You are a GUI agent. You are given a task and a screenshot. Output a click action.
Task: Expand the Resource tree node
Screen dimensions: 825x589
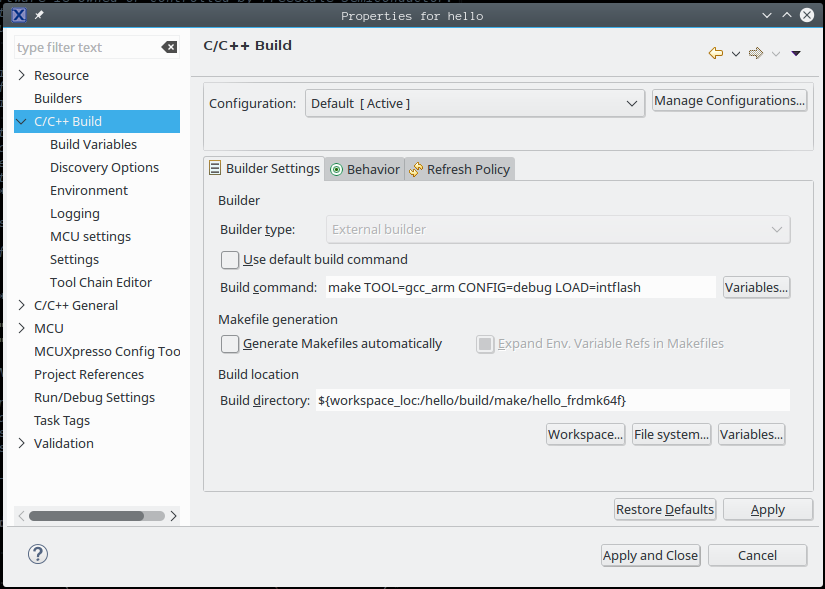(x=22, y=75)
